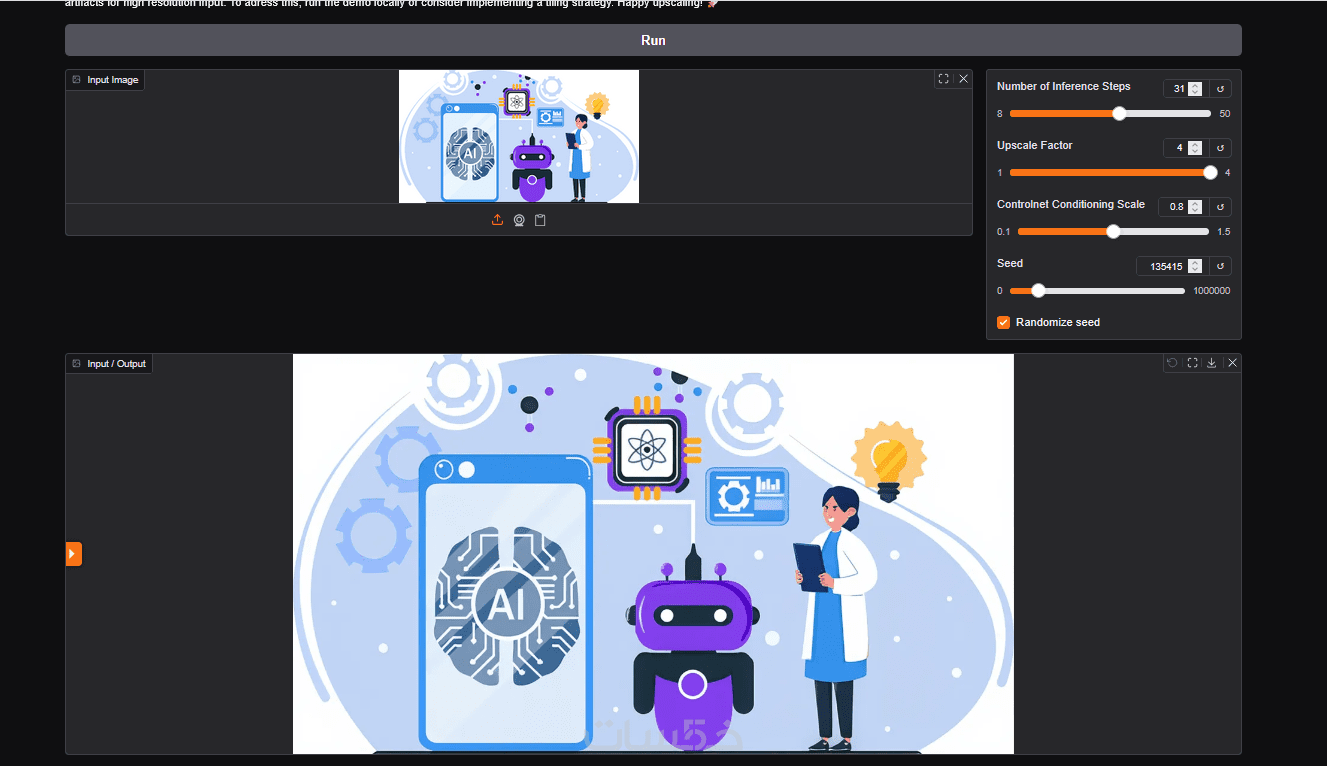Click the Controlnet Conditioning Scale stepper arrows
1327x766 pixels.
(x=1195, y=207)
